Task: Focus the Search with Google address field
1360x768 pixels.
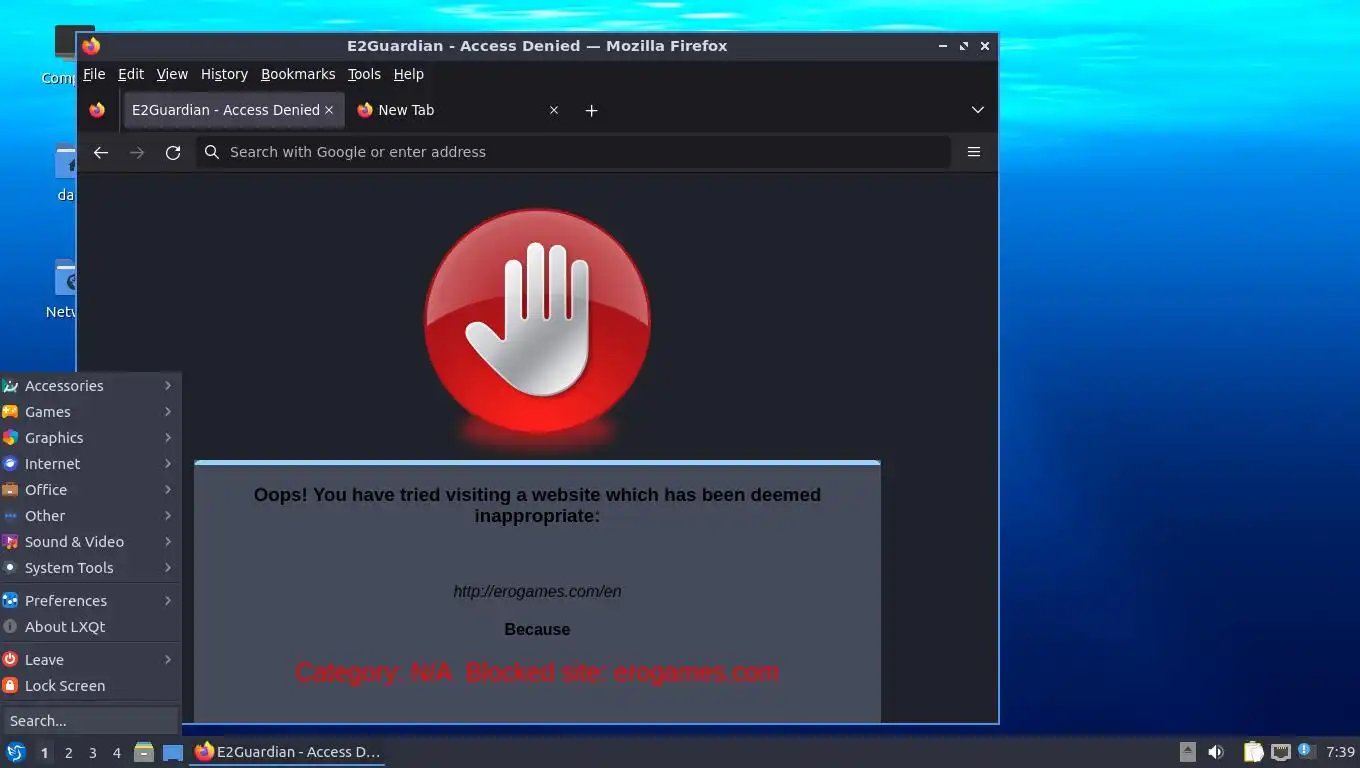Action: click(x=573, y=152)
